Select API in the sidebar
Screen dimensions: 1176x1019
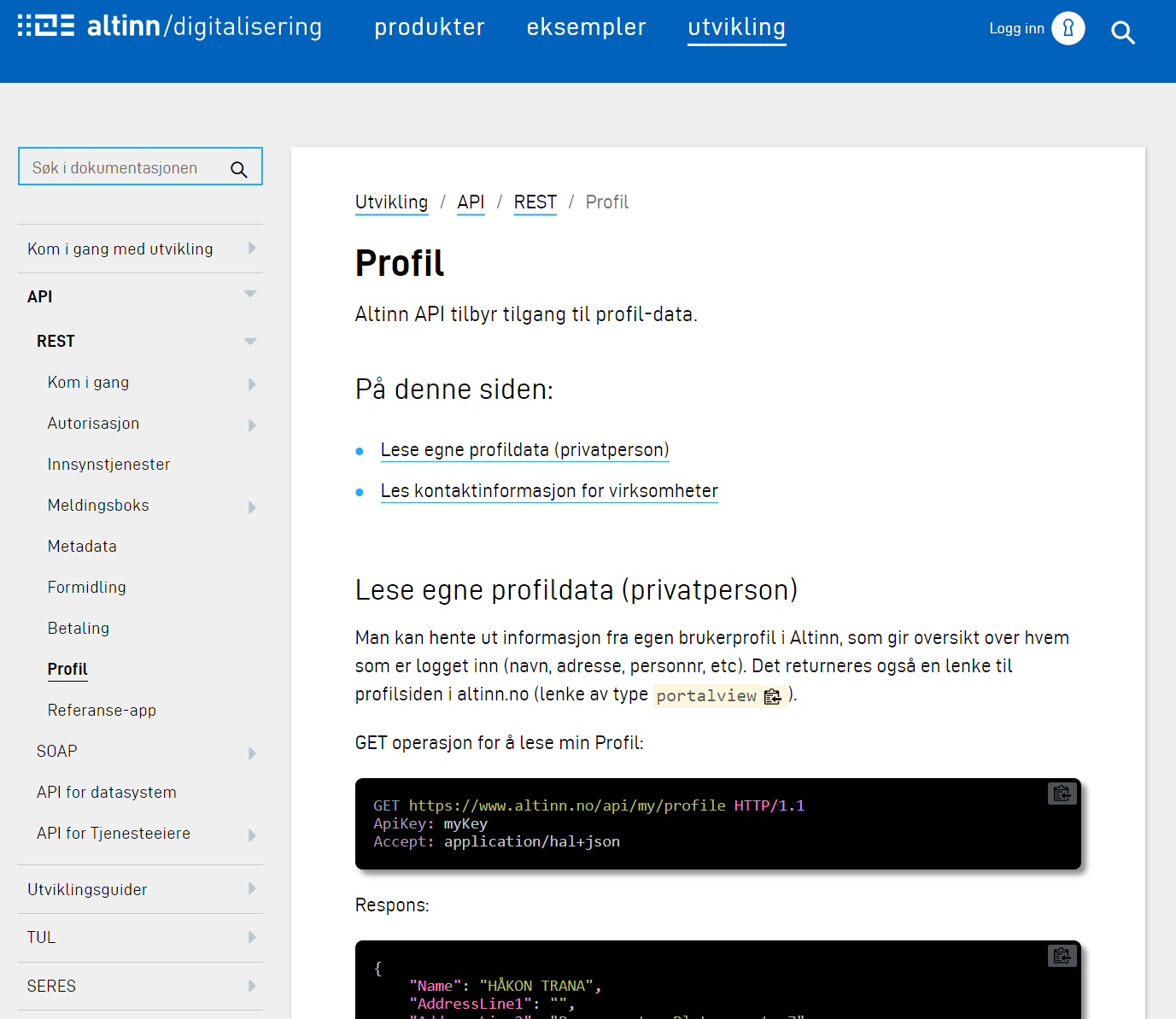40,296
